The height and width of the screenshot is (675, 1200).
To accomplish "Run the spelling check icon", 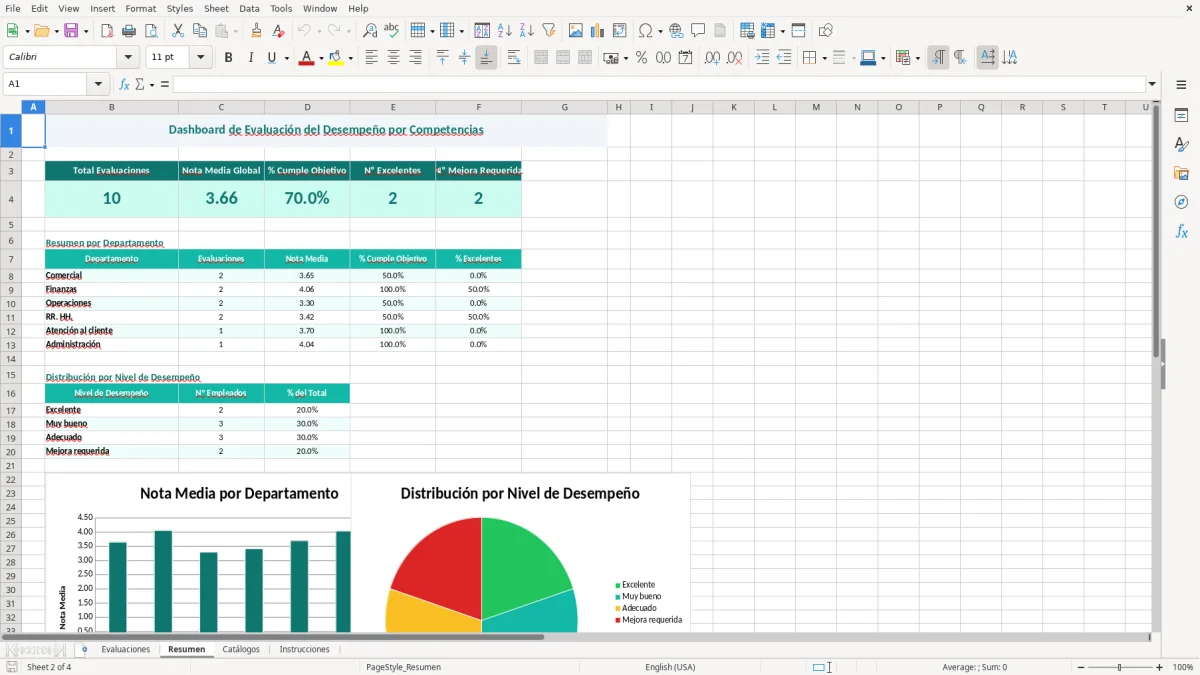I will coord(391,31).
